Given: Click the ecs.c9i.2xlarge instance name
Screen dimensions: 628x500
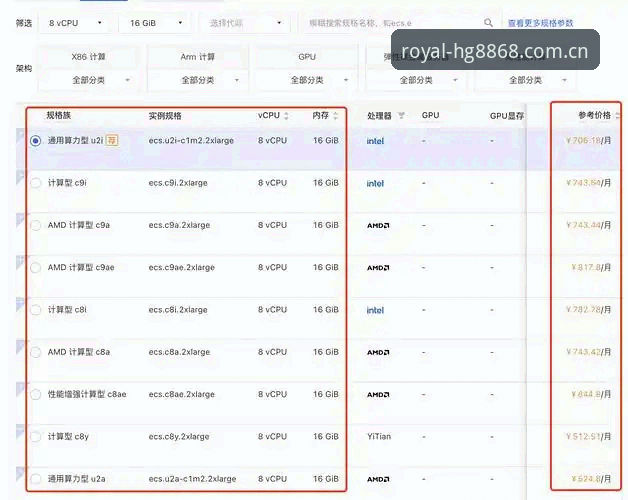Looking at the screenshot, I should (x=178, y=183).
